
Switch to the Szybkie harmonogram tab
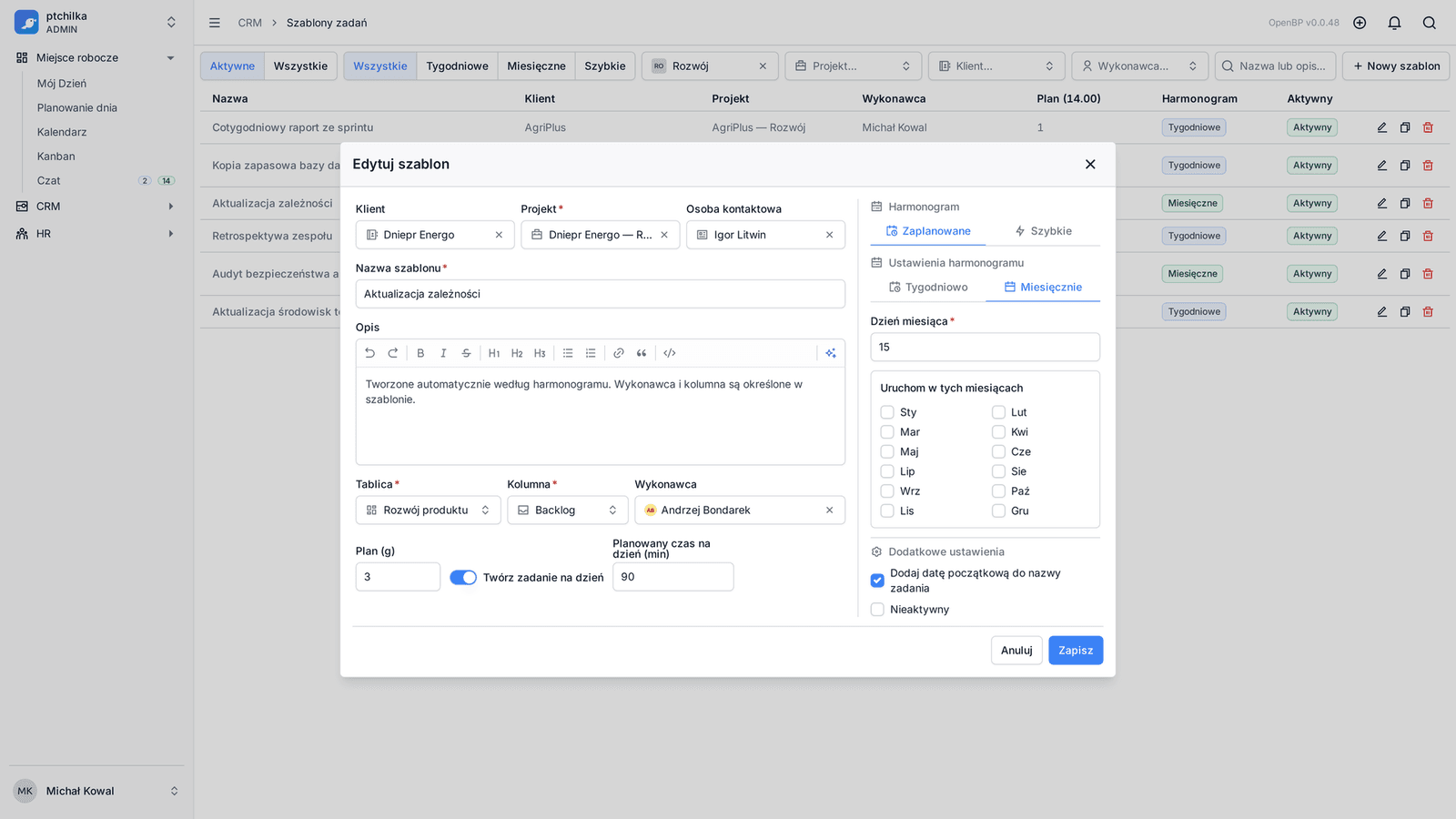click(1043, 231)
